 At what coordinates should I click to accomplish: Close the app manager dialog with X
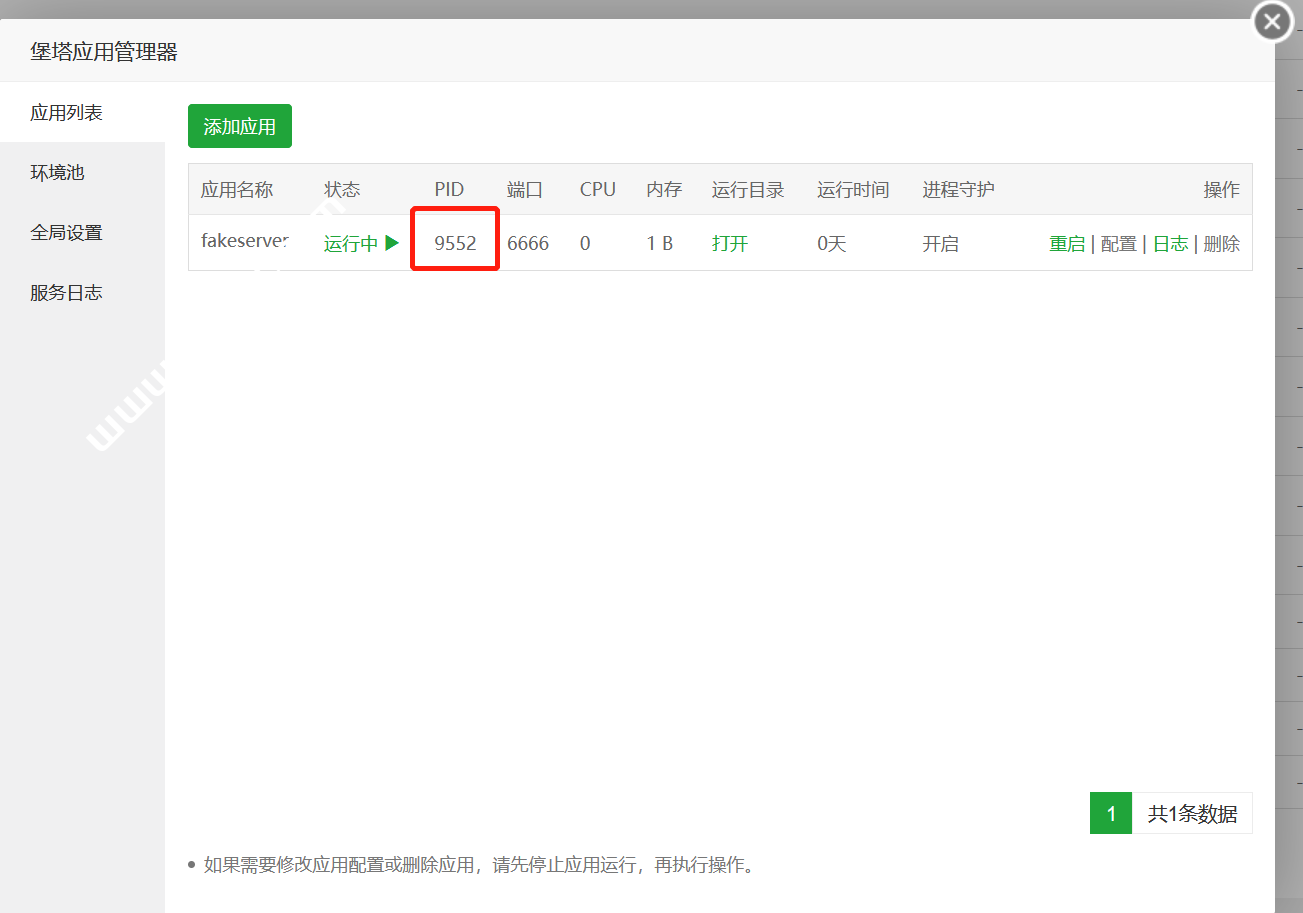click(1272, 22)
